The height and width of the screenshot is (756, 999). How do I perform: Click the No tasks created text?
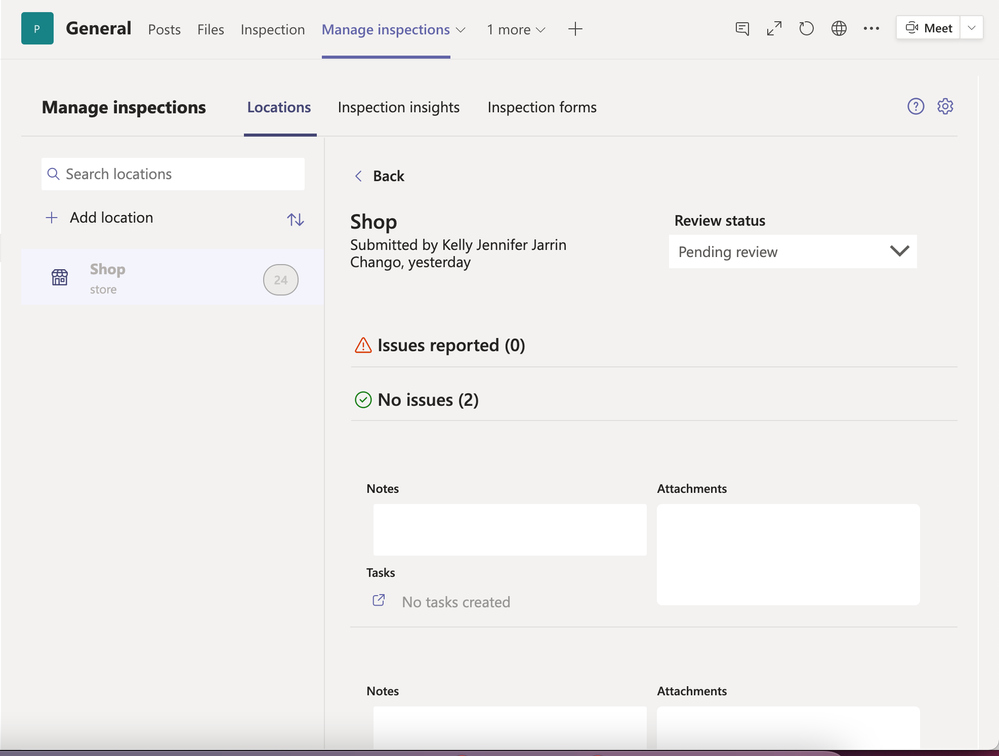[x=456, y=602]
